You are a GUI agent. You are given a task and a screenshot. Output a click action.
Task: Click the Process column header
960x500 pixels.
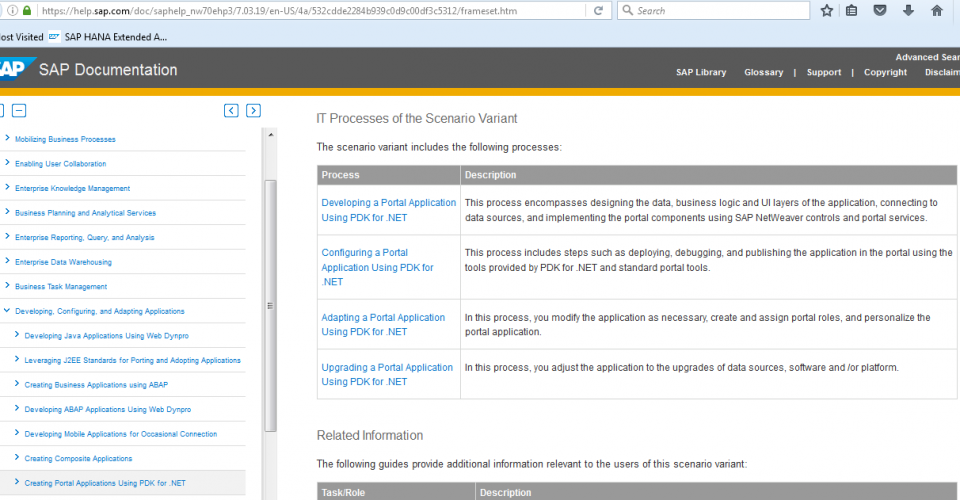388,175
